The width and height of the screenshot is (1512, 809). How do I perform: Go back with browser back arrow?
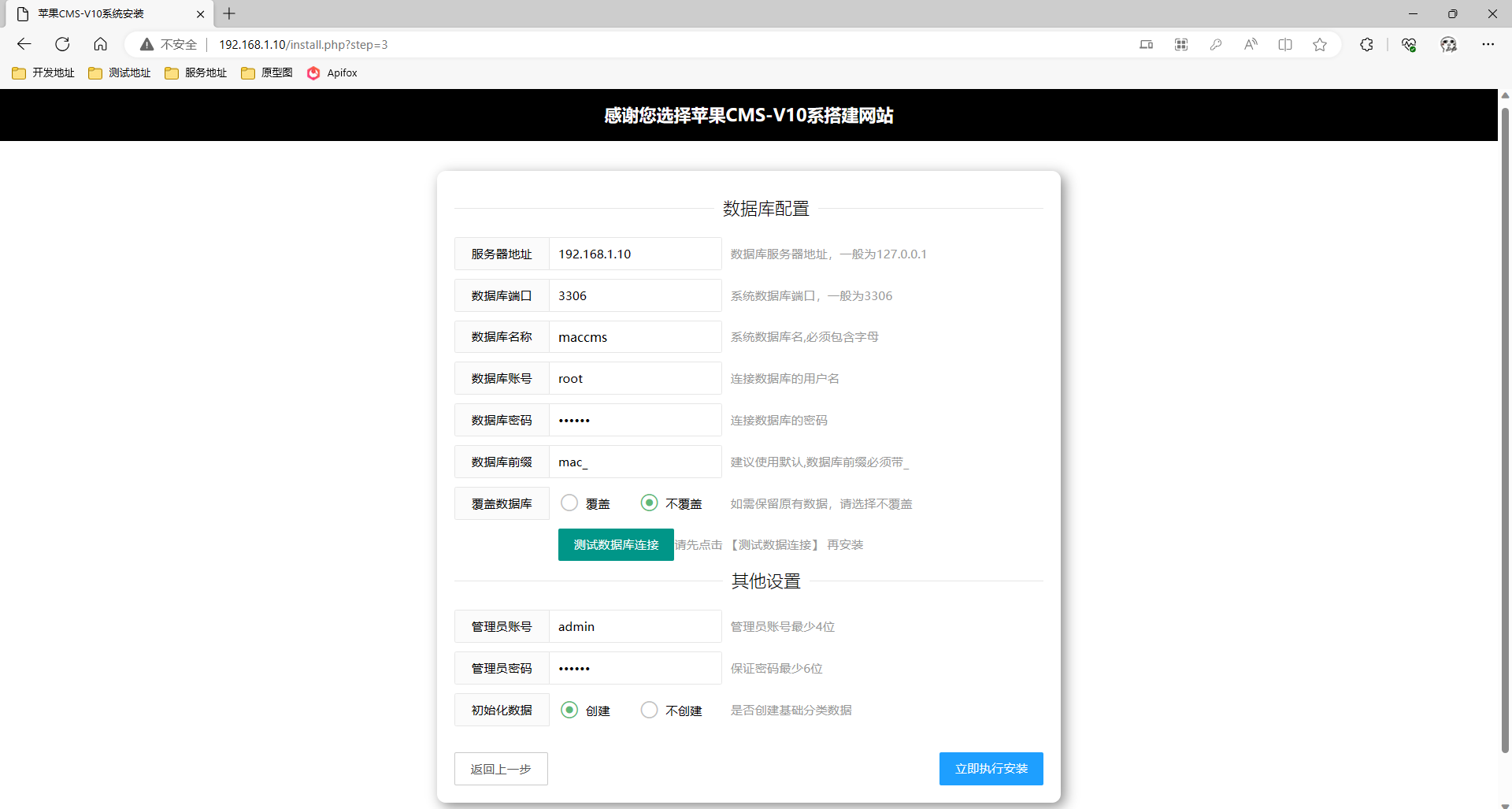24,44
